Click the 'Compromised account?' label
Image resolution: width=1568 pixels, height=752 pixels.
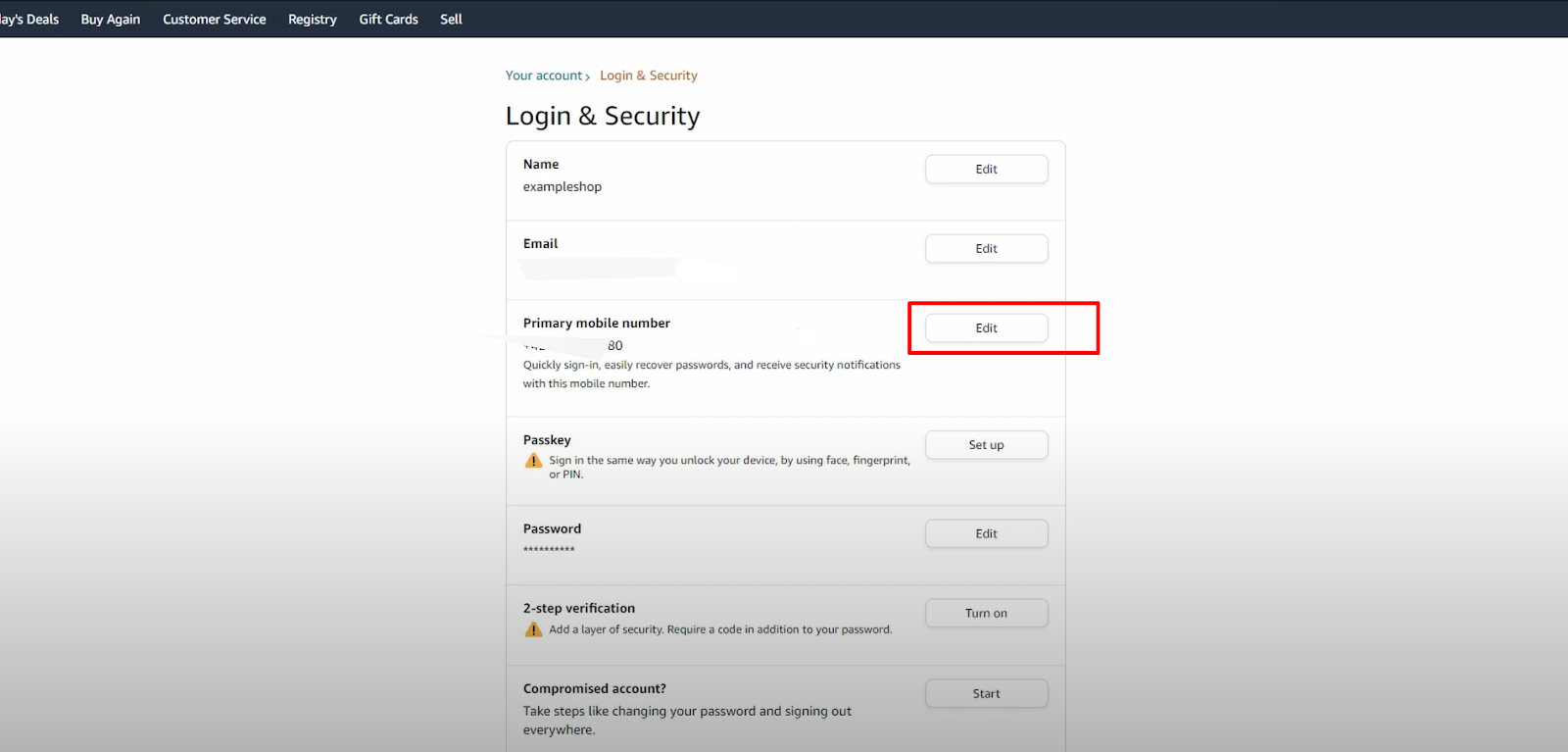coord(595,688)
